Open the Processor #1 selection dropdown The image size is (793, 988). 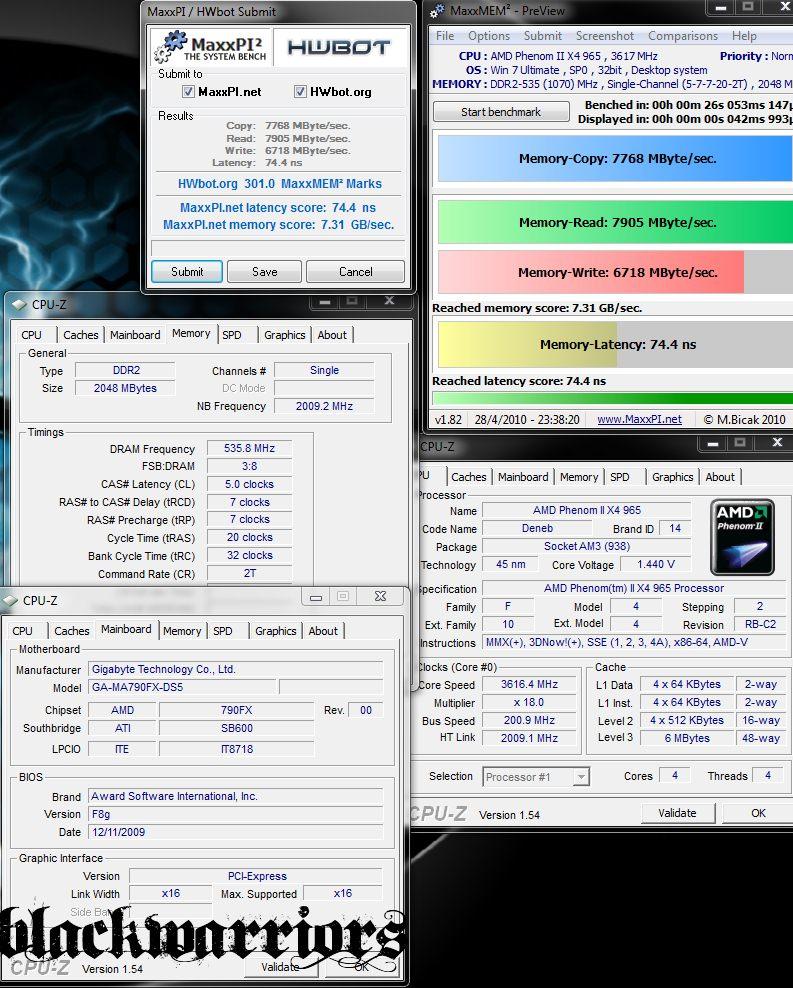pos(536,777)
